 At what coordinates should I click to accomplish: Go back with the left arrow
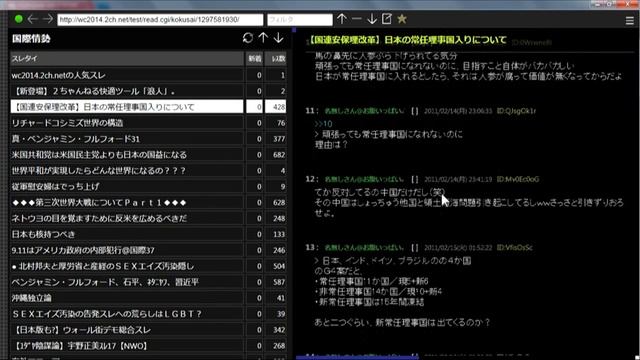pyautogui.click(x=33, y=19)
